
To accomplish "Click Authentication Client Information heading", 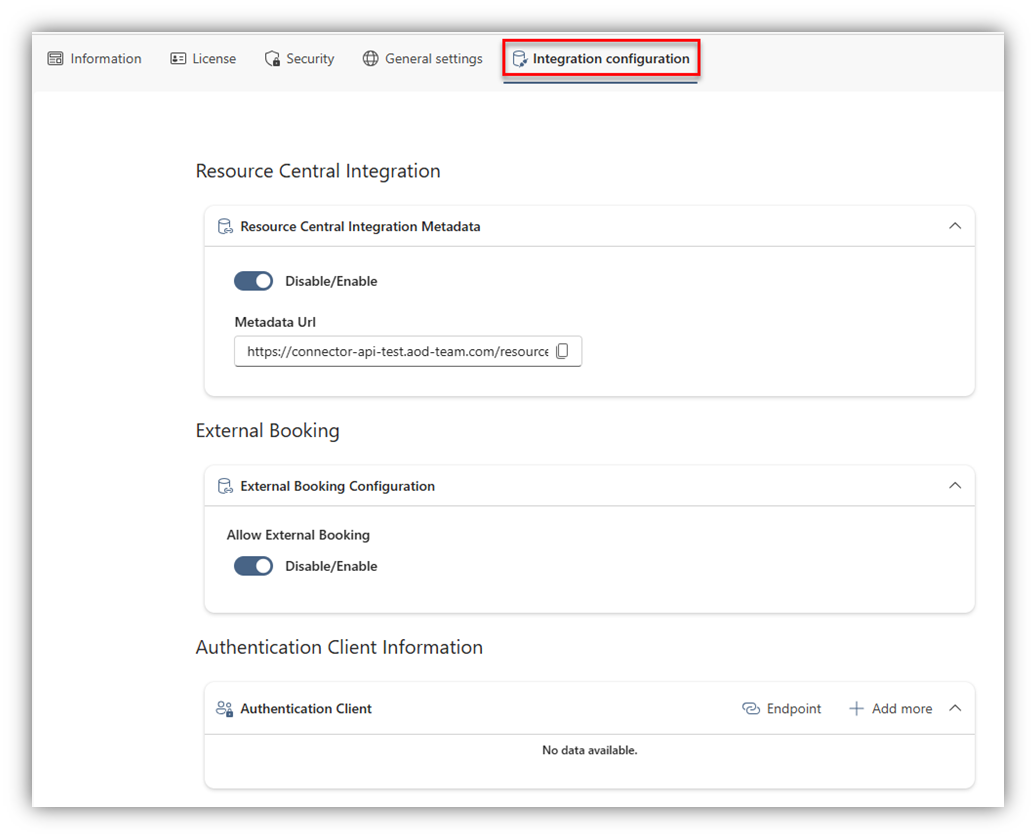I will pyautogui.click(x=339, y=647).
